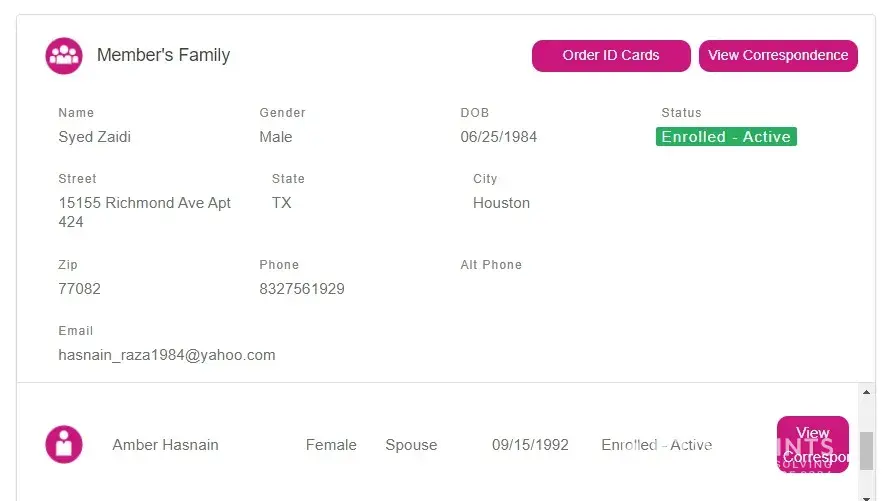Image resolution: width=883 pixels, height=501 pixels.
Task: Click Amber's birth date 09/15/1992
Action: [x=530, y=445]
